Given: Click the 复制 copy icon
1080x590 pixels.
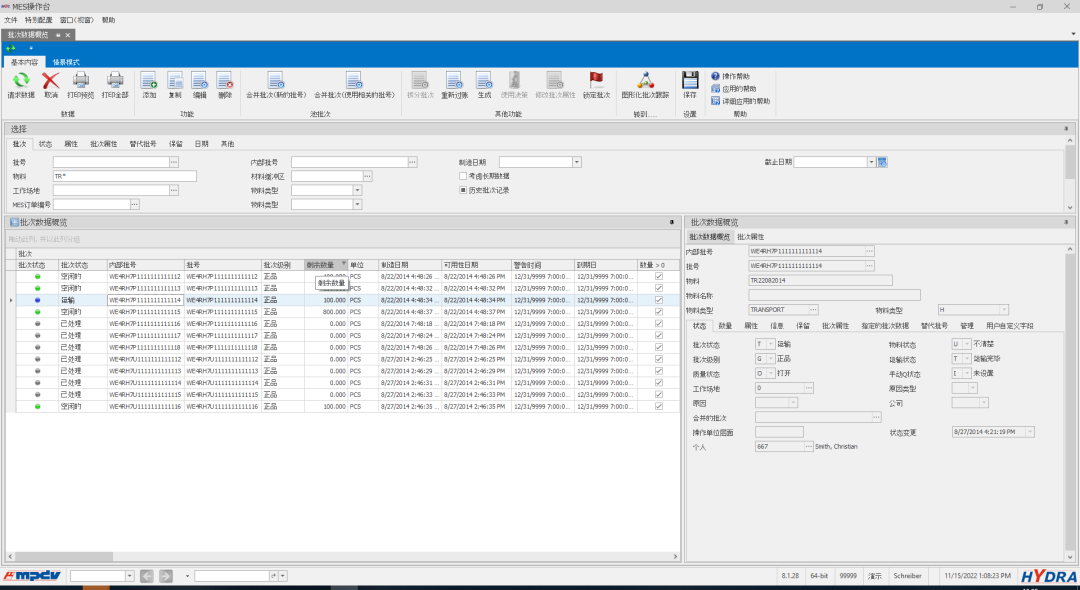Looking at the screenshot, I should tap(175, 80).
